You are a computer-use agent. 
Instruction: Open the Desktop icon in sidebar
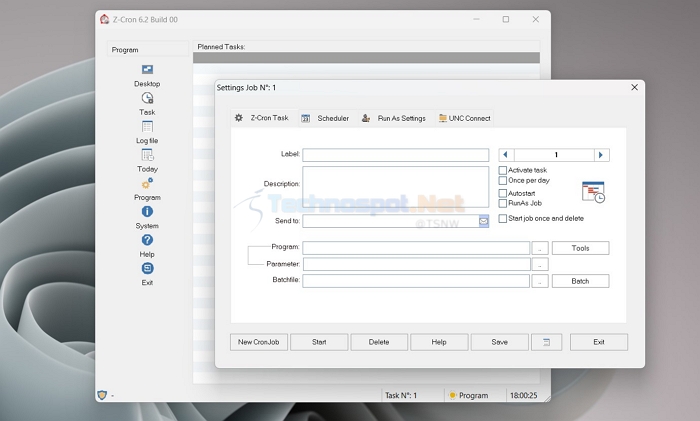point(147,69)
